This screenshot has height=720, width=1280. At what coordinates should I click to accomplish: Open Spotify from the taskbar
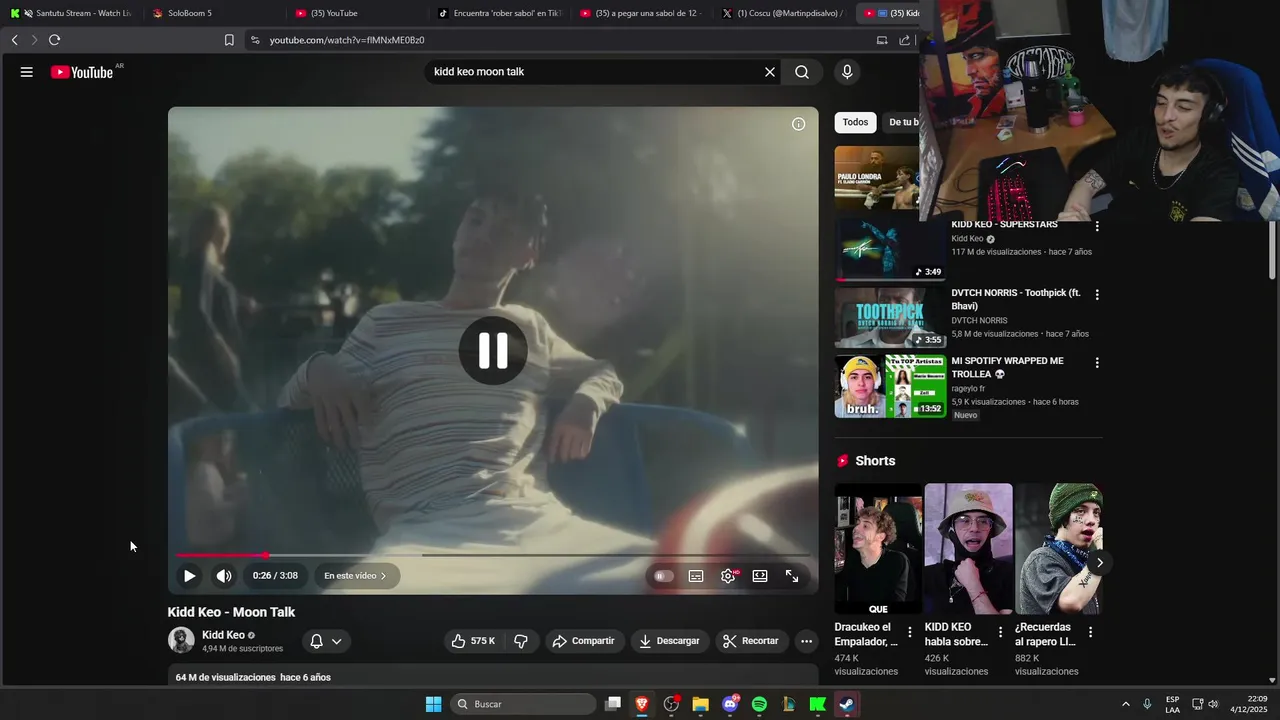759,704
